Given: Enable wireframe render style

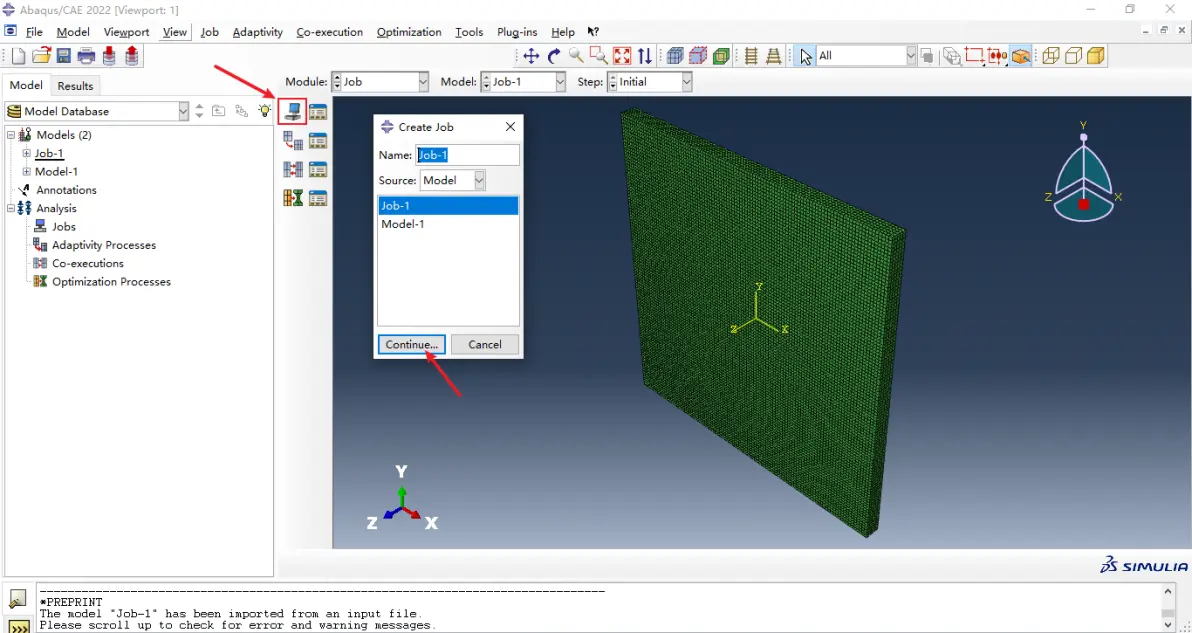Looking at the screenshot, I should (1051, 55).
